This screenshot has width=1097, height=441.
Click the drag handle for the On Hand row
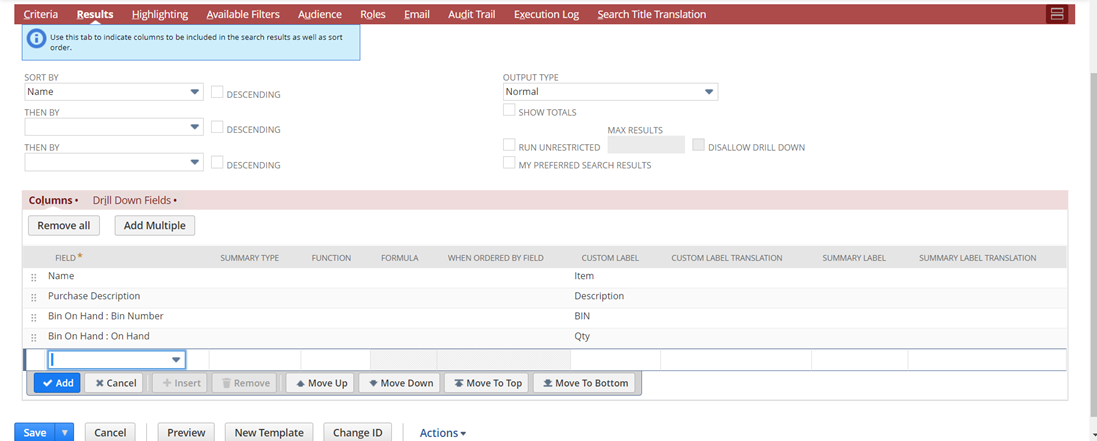[34, 338]
